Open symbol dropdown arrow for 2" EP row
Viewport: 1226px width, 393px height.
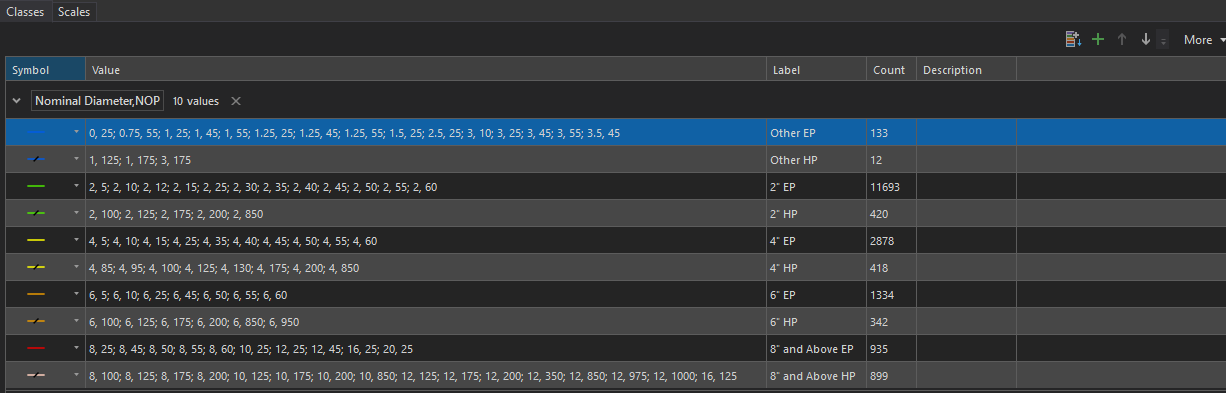[76, 186]
